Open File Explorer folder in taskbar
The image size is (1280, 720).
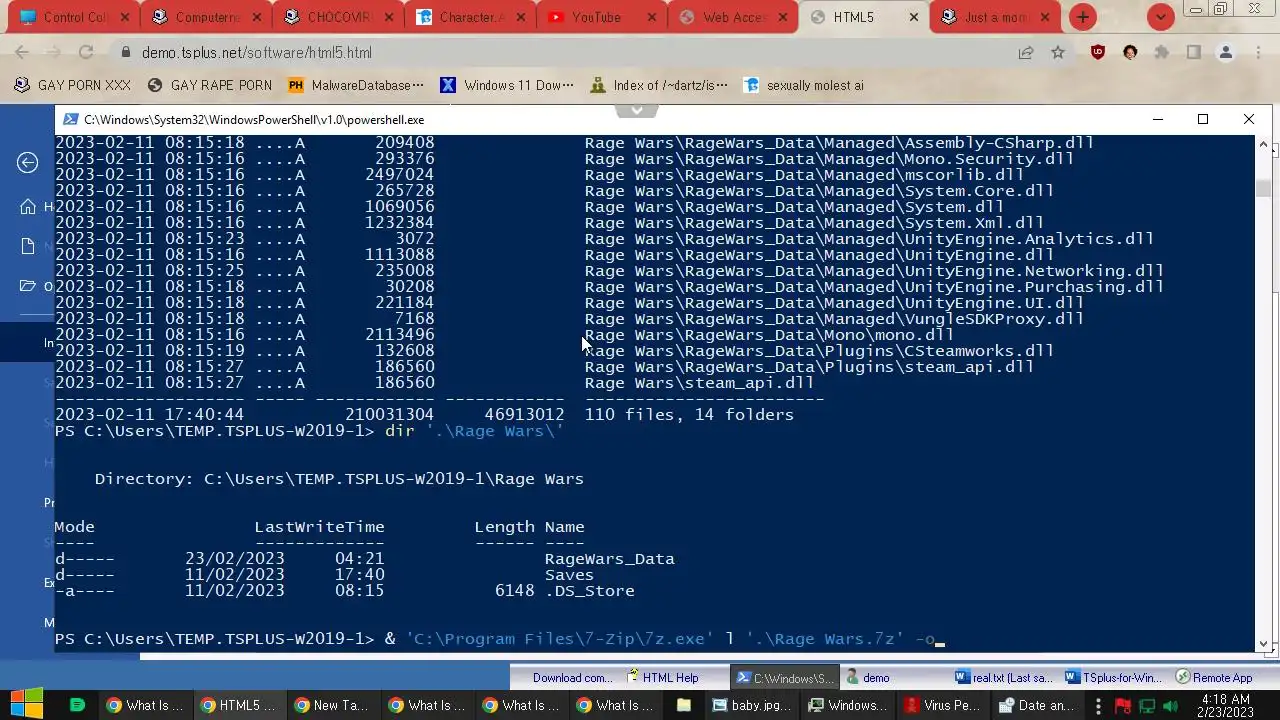pyautogui.click(x=684, y=705)
